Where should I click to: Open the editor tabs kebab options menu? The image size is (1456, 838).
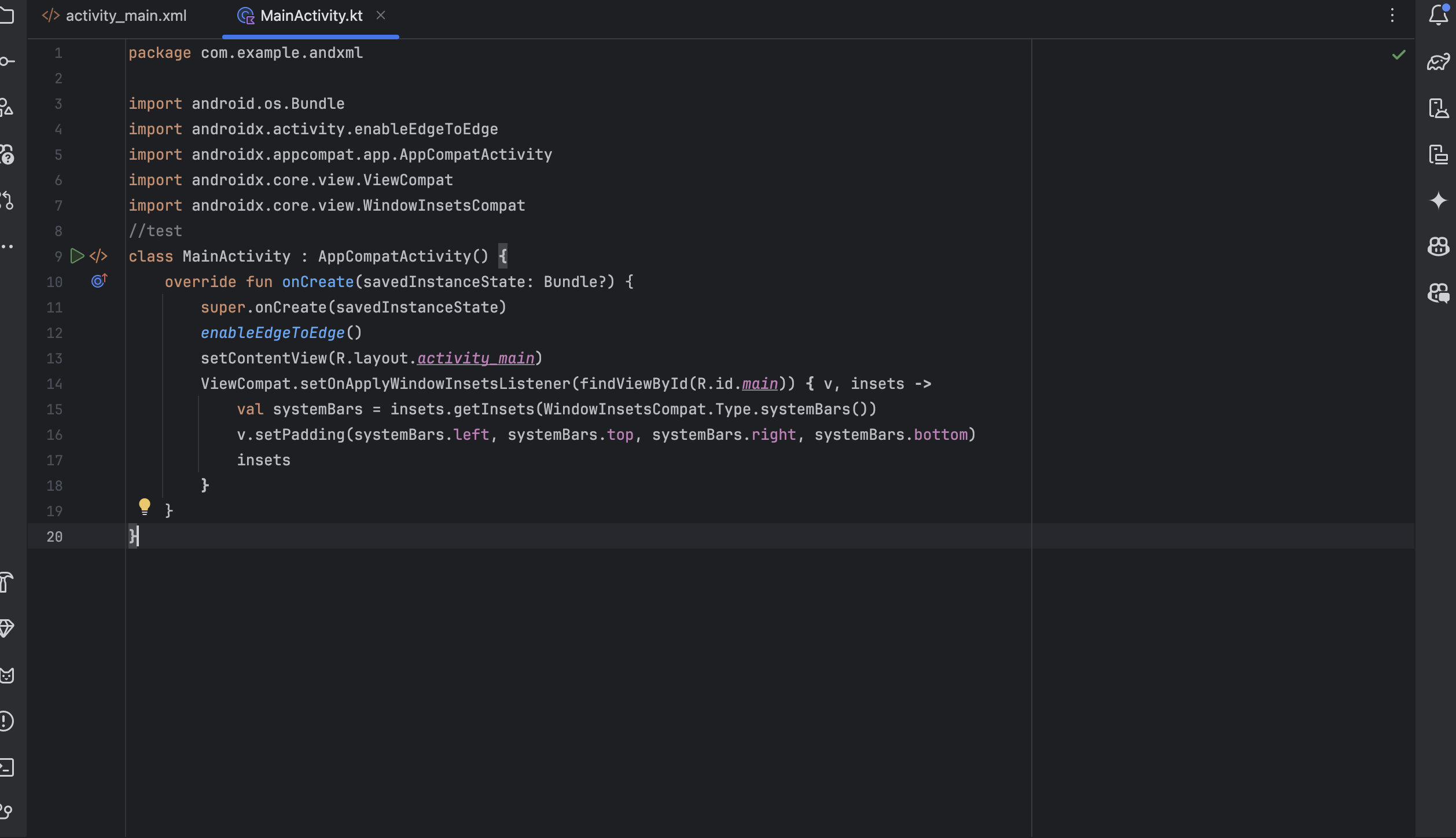pos(1392,16)
